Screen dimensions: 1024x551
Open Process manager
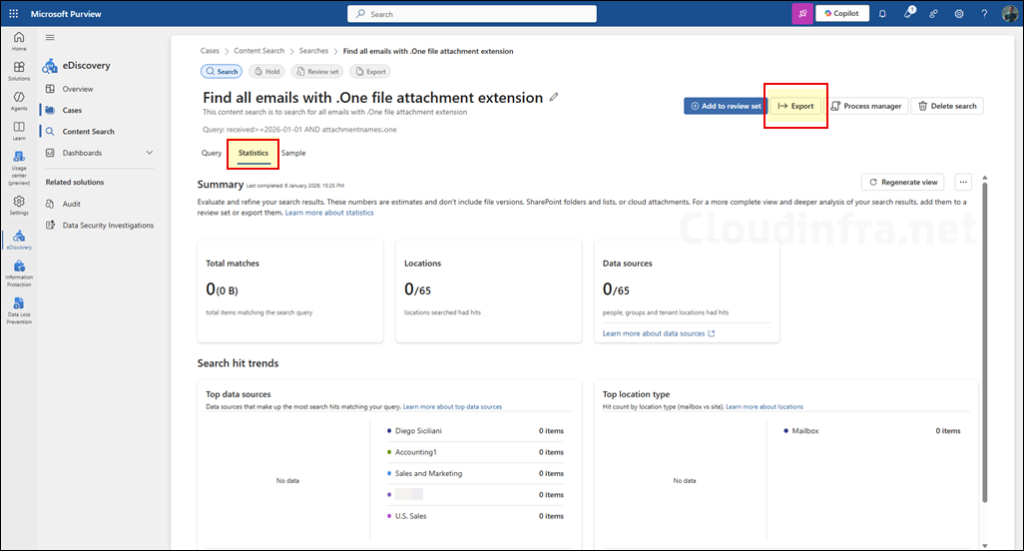[x=866, y=106]
